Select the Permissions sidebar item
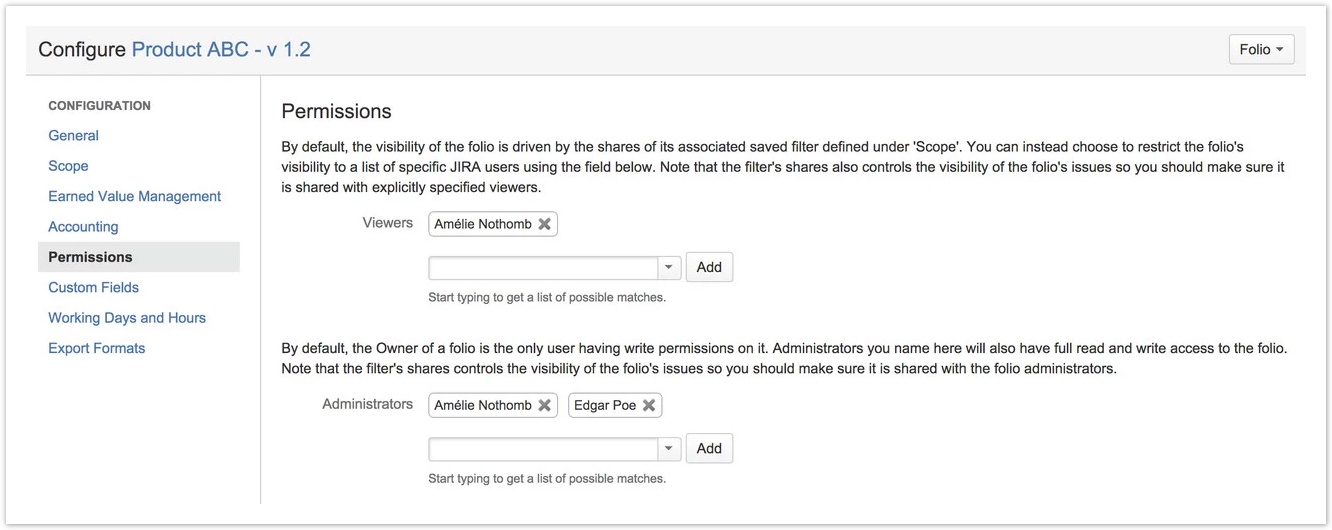Image resolution: width=1332 pixels, height=530 pixels. tap(90, 257)
